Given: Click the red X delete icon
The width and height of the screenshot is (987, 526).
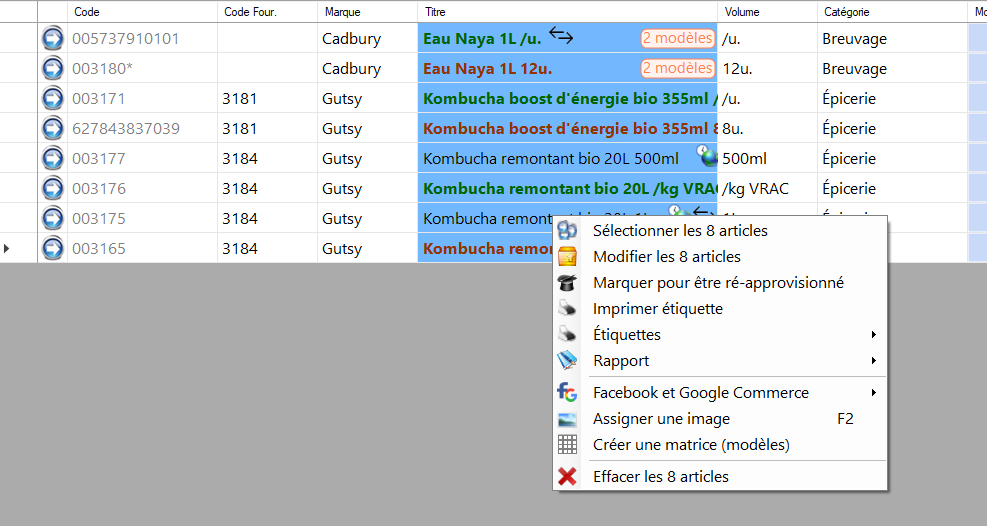Looking at the screenshot, I should pos(567,476).
